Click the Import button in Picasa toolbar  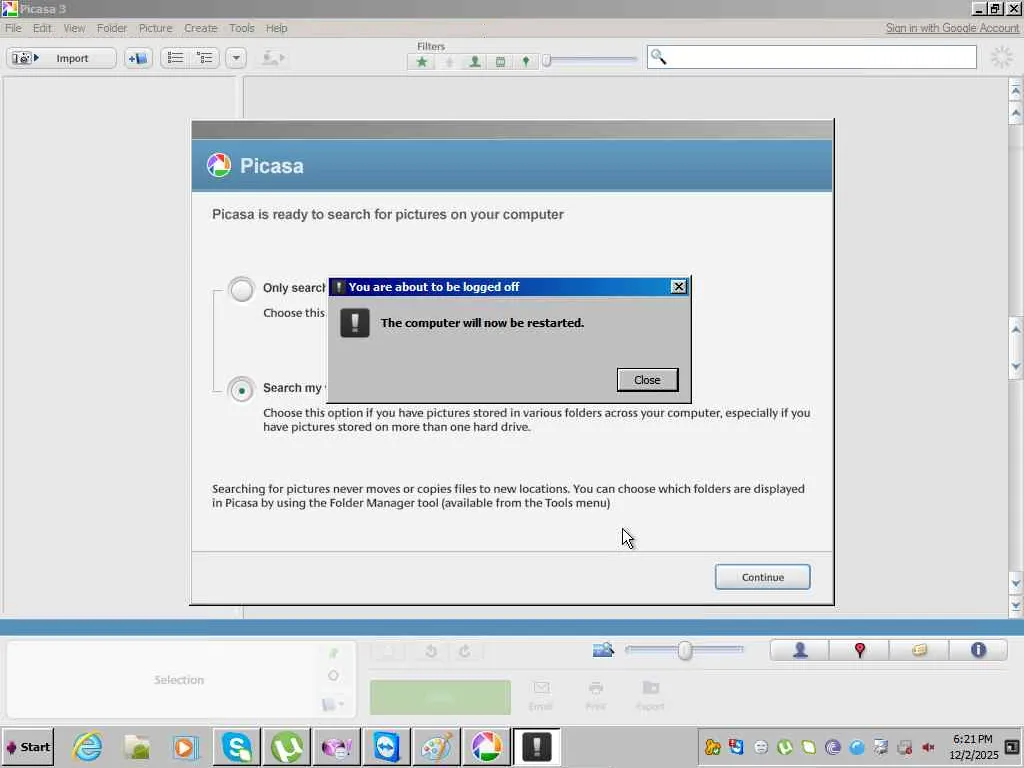pyautogui.click(x=61, y=58)
